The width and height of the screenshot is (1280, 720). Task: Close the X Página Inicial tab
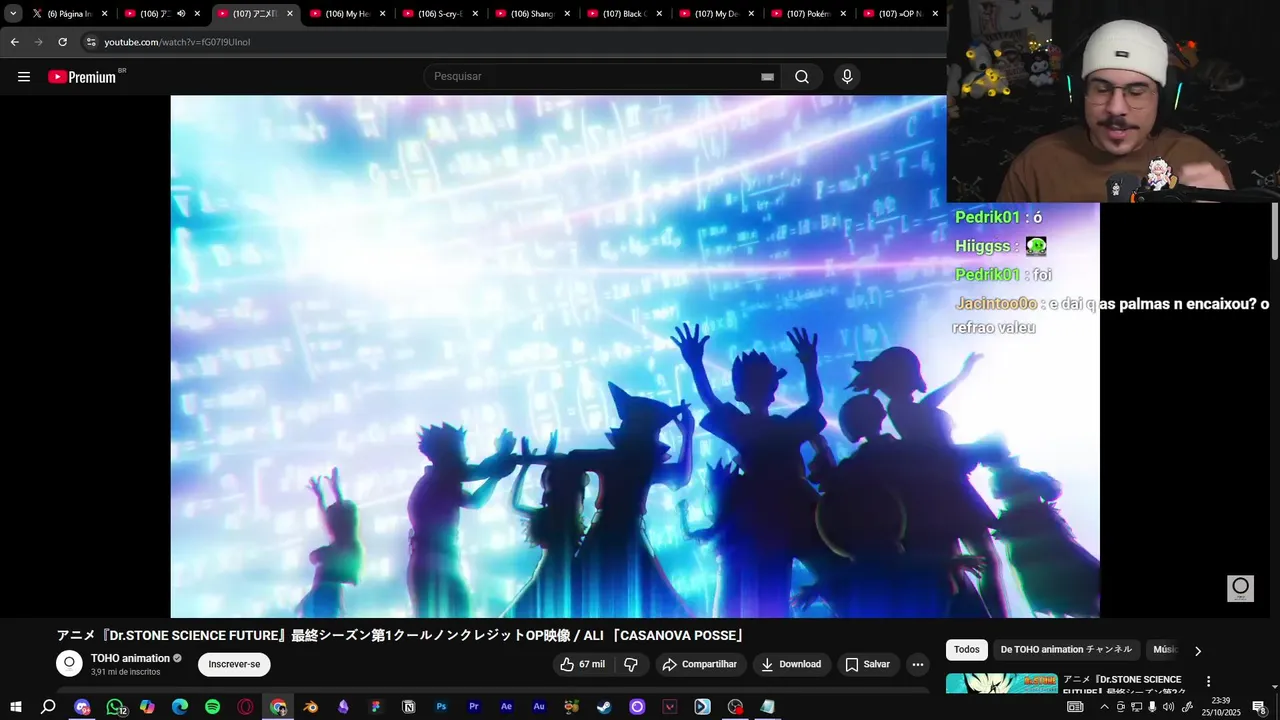point(104,14)
